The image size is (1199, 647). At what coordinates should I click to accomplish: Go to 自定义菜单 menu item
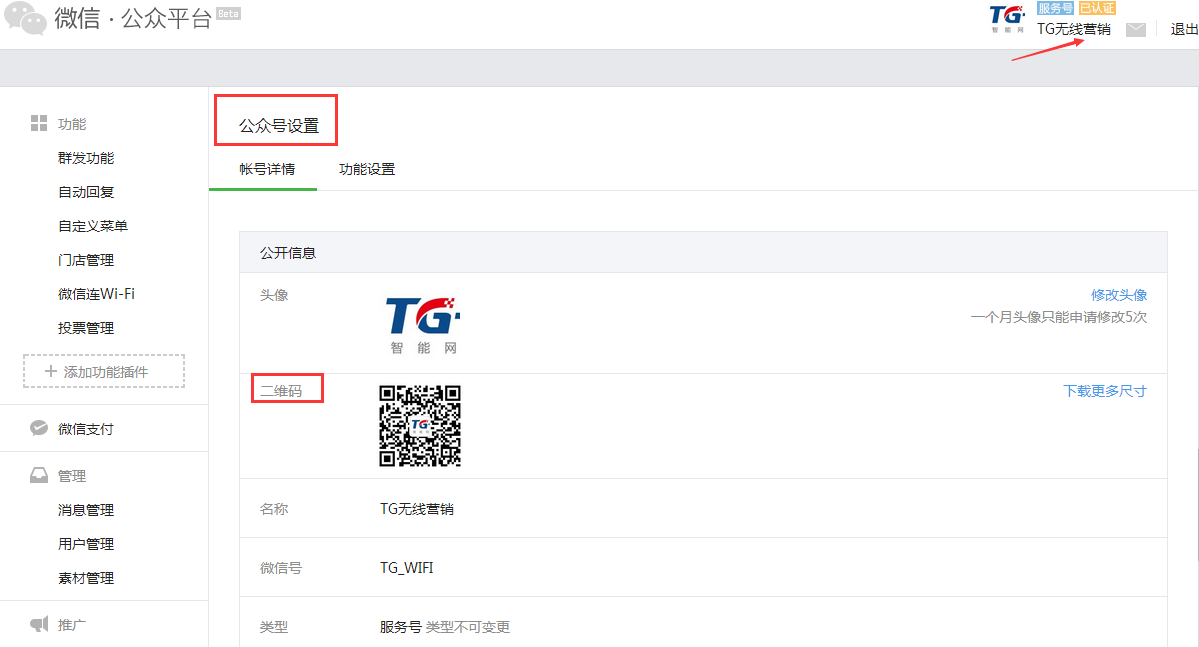click(x=93, y=226)
